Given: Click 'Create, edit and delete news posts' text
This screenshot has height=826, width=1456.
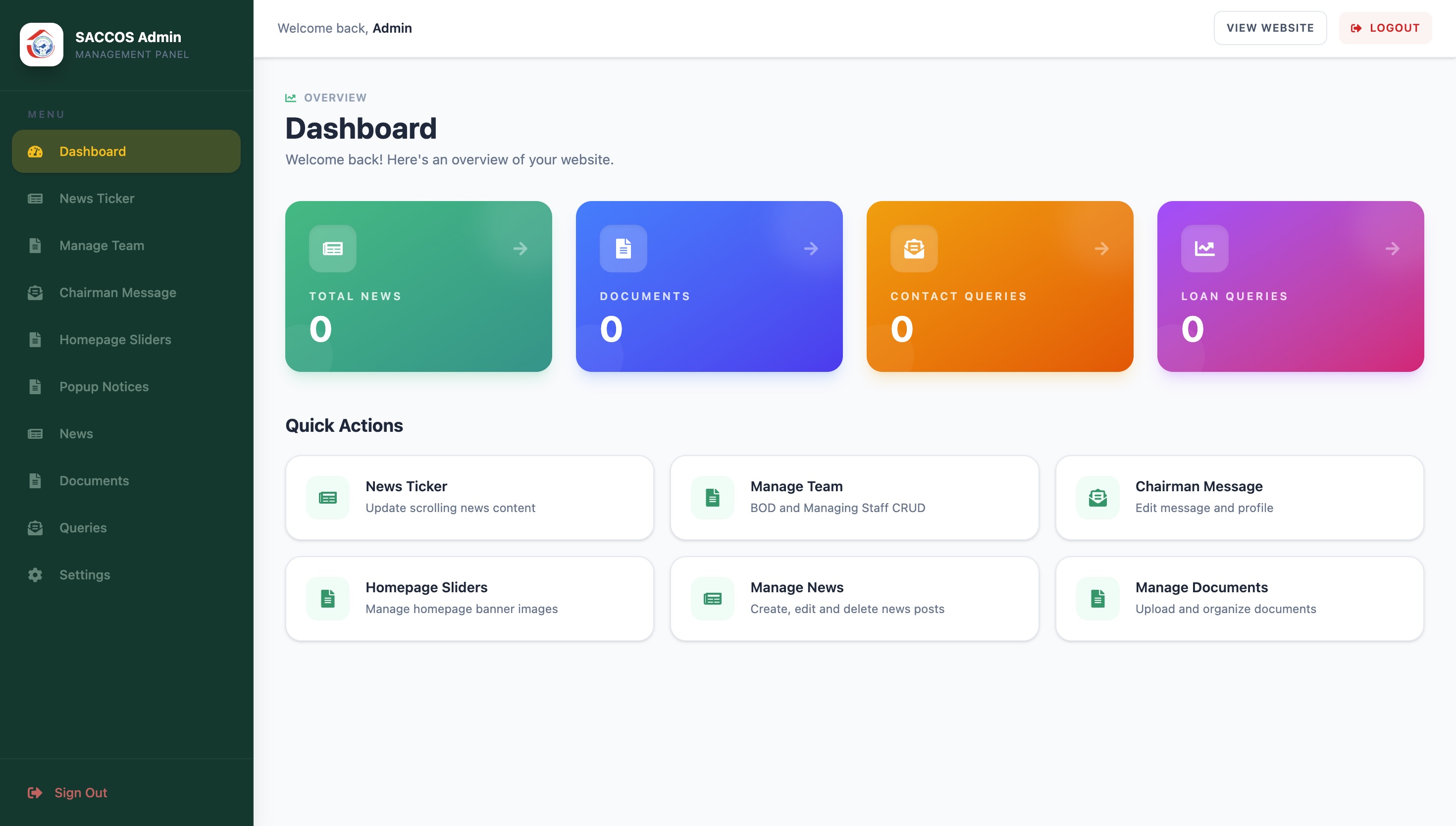Looking at the screenshot, I should (x=847, y=609).
